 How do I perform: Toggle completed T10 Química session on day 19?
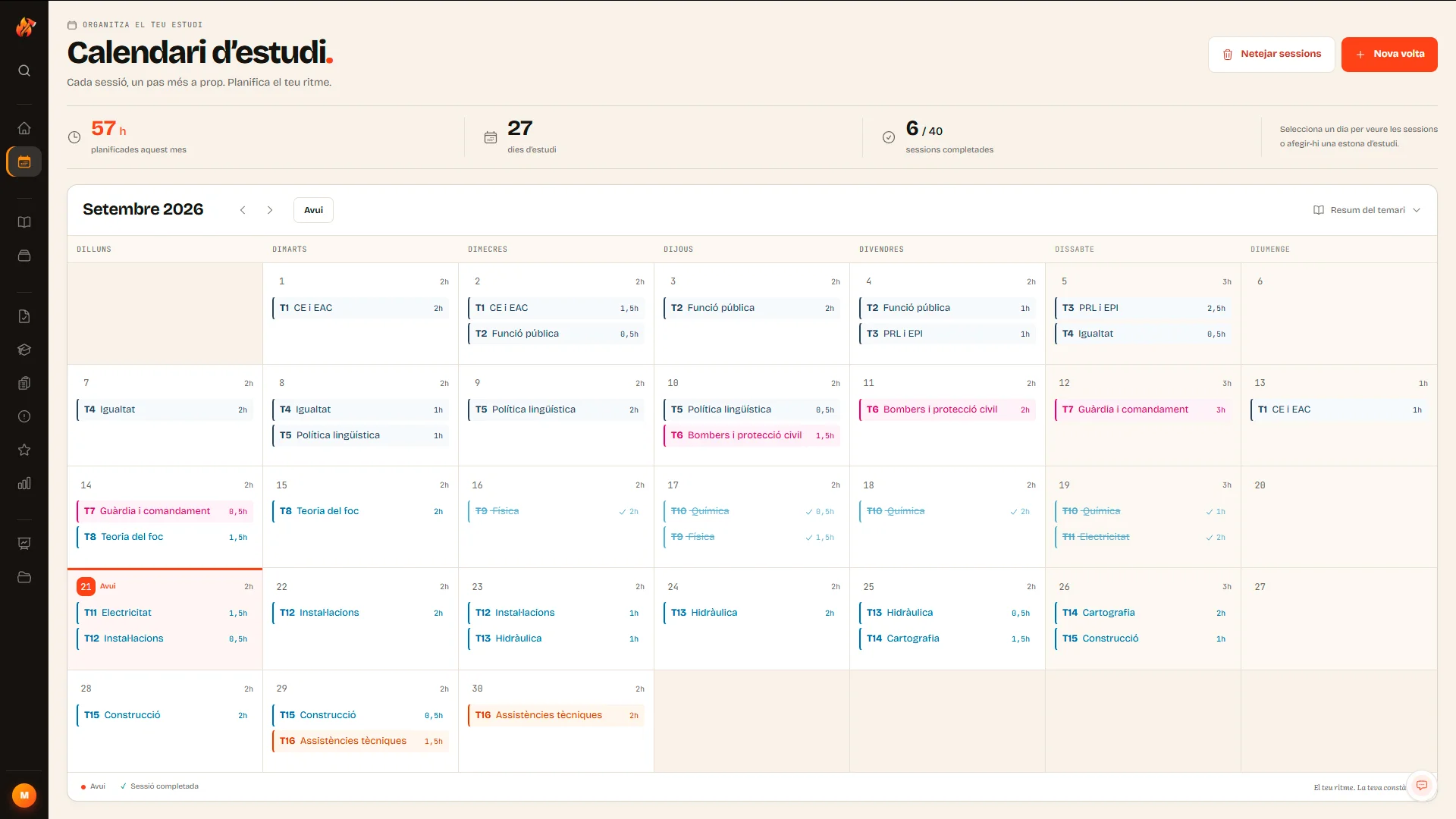[x=1143, y=511]
